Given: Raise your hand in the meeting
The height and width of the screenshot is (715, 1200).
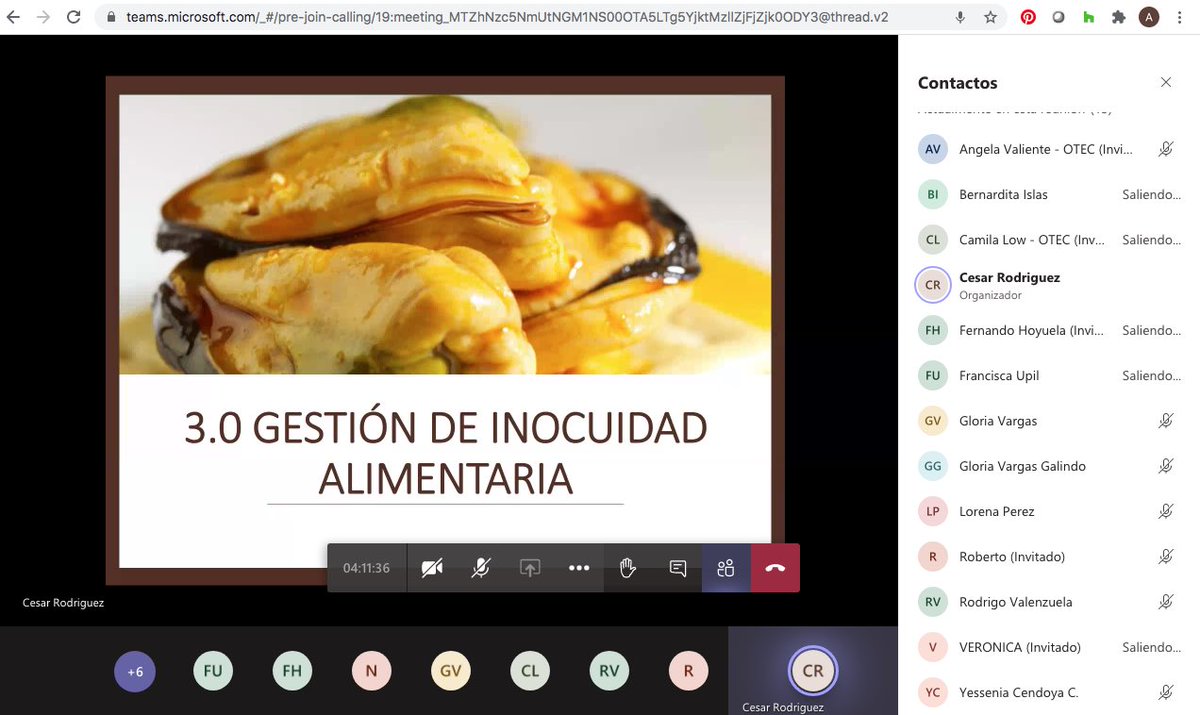Looking at the screenshot, I should coord(628,568).
